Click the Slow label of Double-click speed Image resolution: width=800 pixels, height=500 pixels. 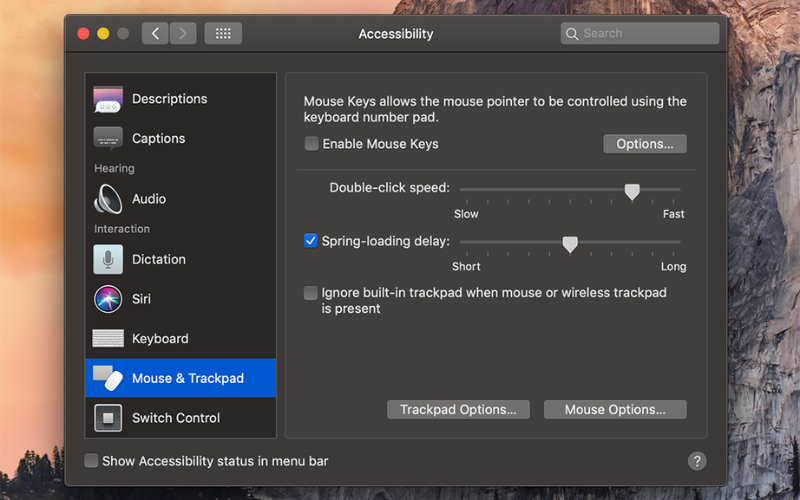[466, 214]
